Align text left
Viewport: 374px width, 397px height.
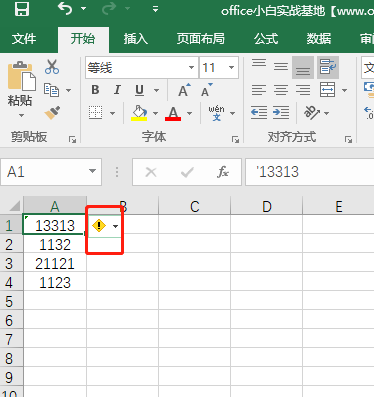click(x=259, y=90)
